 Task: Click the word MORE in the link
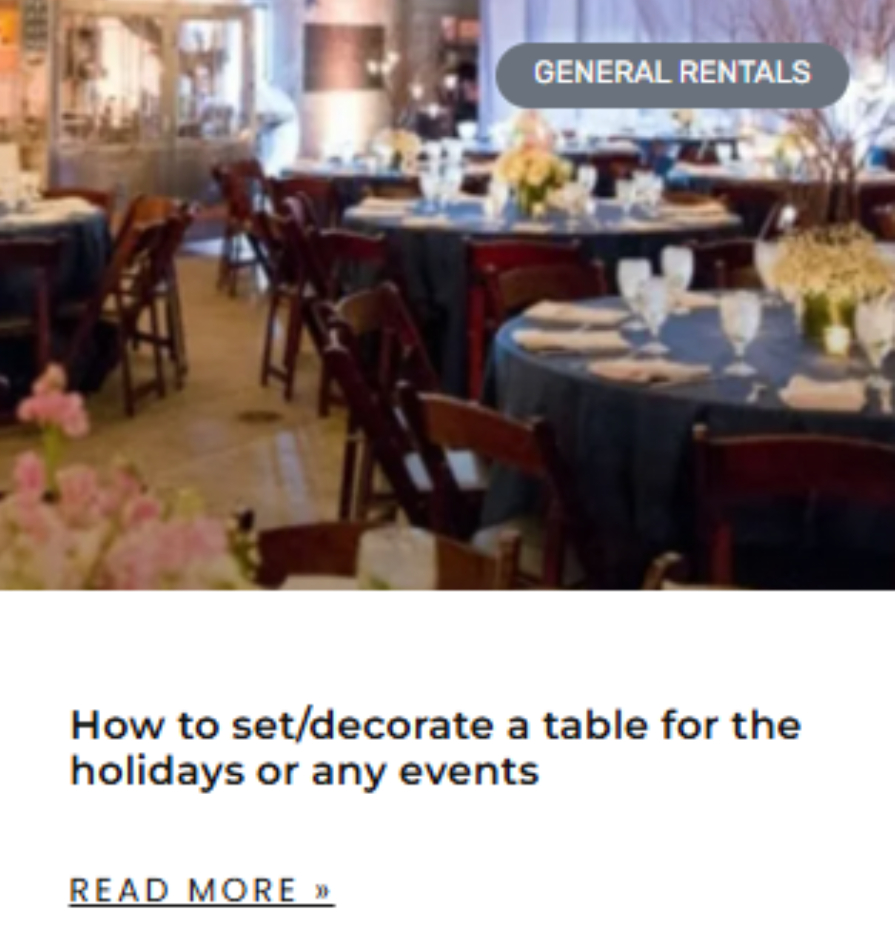(242, 890)
